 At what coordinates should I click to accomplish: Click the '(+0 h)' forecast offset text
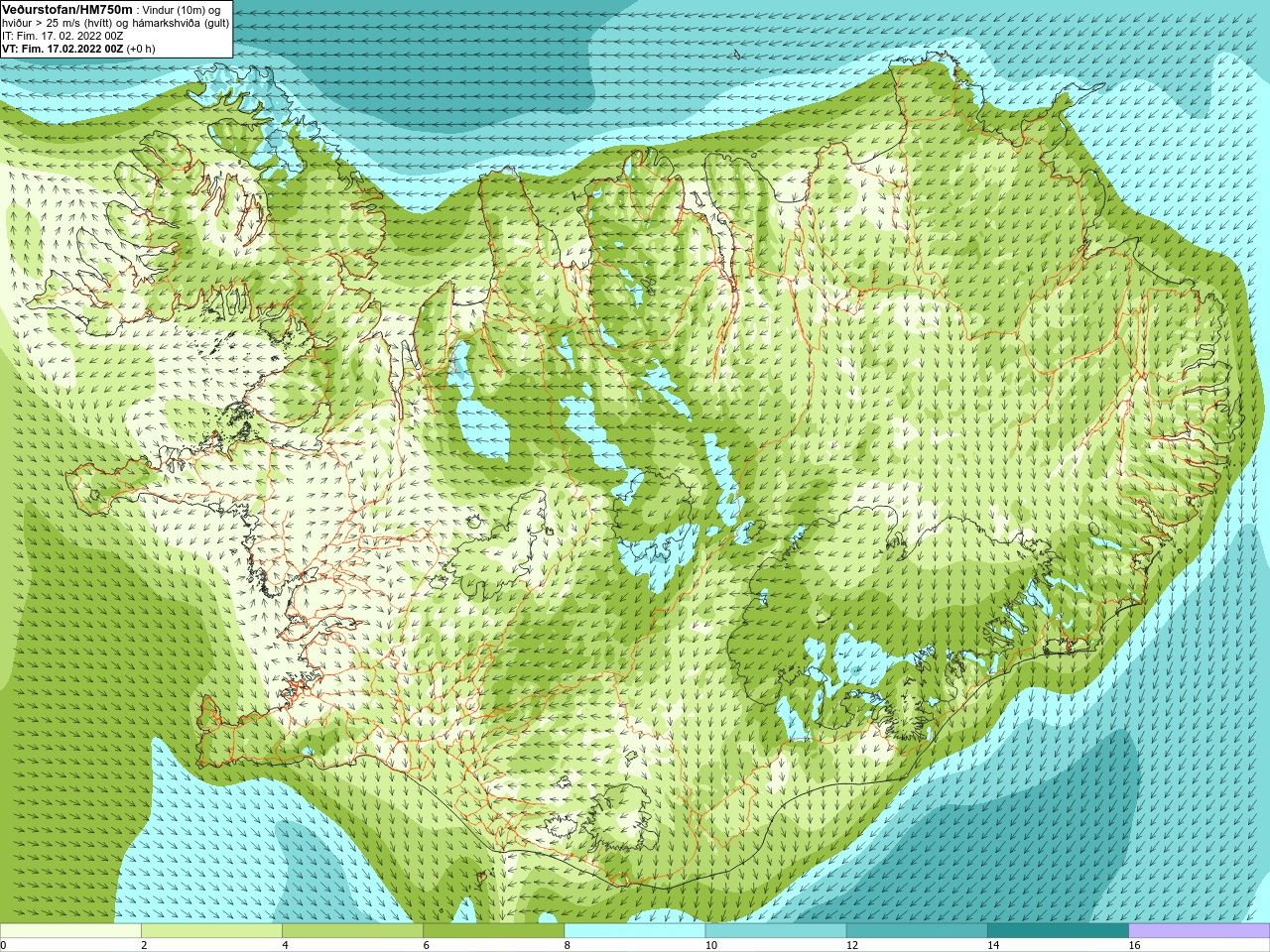click(x=141, y=49)
